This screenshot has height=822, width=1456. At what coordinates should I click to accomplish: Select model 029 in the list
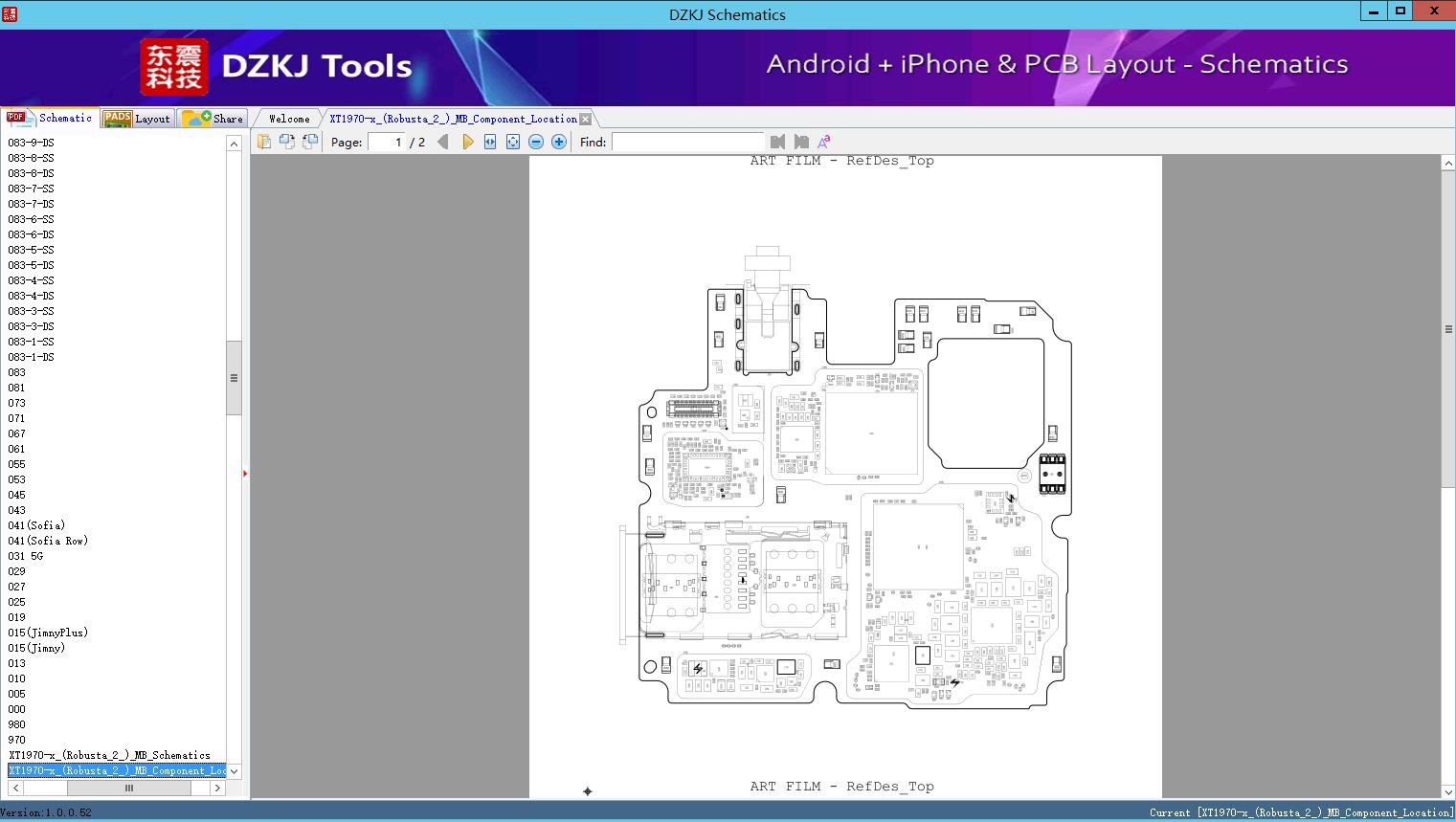coord(16,571)
